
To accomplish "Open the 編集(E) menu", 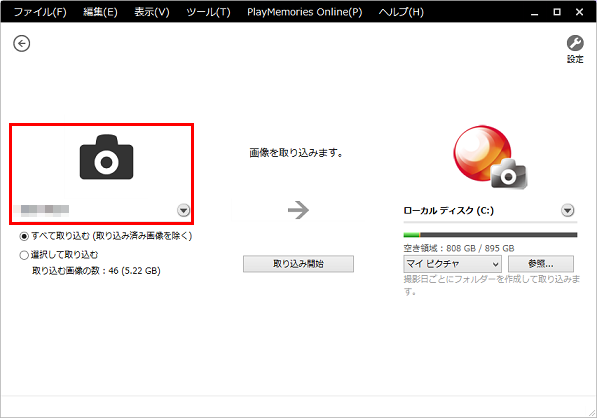I will (x=100, y=12).
